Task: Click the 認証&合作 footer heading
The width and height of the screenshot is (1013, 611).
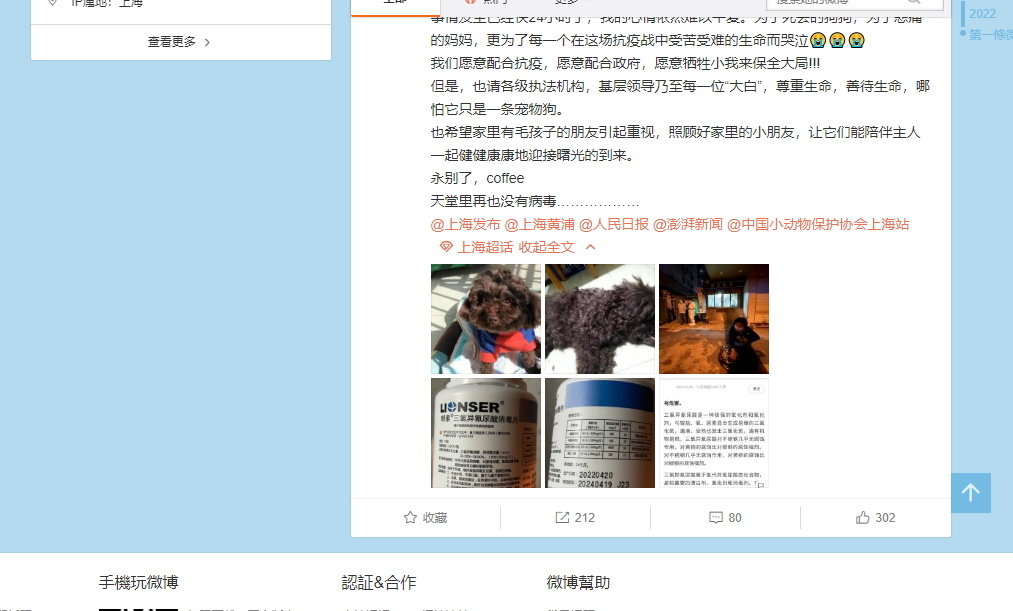Action: pos(379,582)
